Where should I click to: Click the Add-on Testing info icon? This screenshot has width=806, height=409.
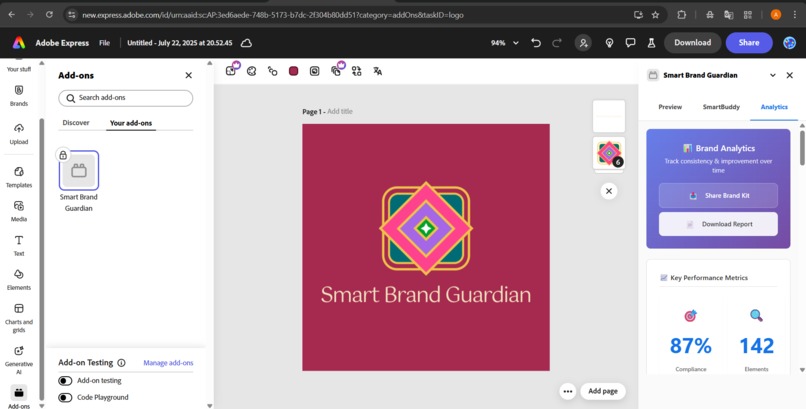click(121, 363)
